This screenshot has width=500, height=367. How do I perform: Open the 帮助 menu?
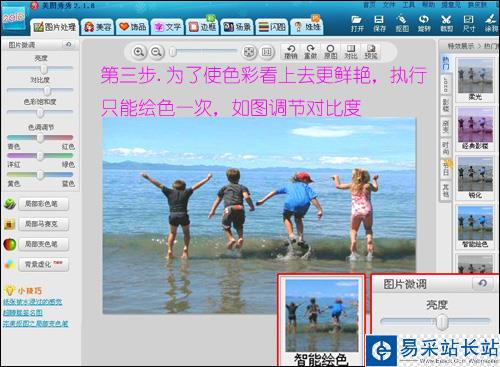(428, 5)
